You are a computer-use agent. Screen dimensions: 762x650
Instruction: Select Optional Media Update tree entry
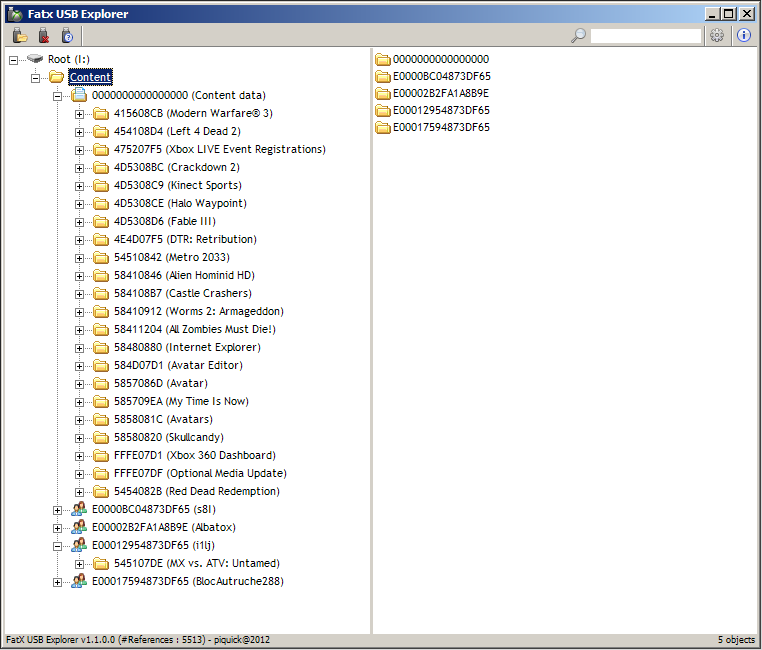point(200,473)
